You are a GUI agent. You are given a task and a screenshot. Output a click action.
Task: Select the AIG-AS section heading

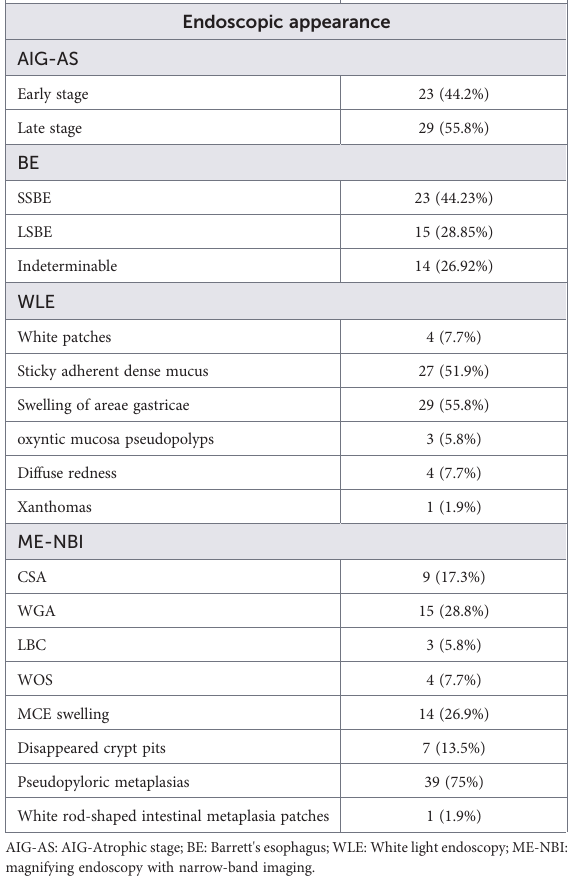(x=48, y=58)
